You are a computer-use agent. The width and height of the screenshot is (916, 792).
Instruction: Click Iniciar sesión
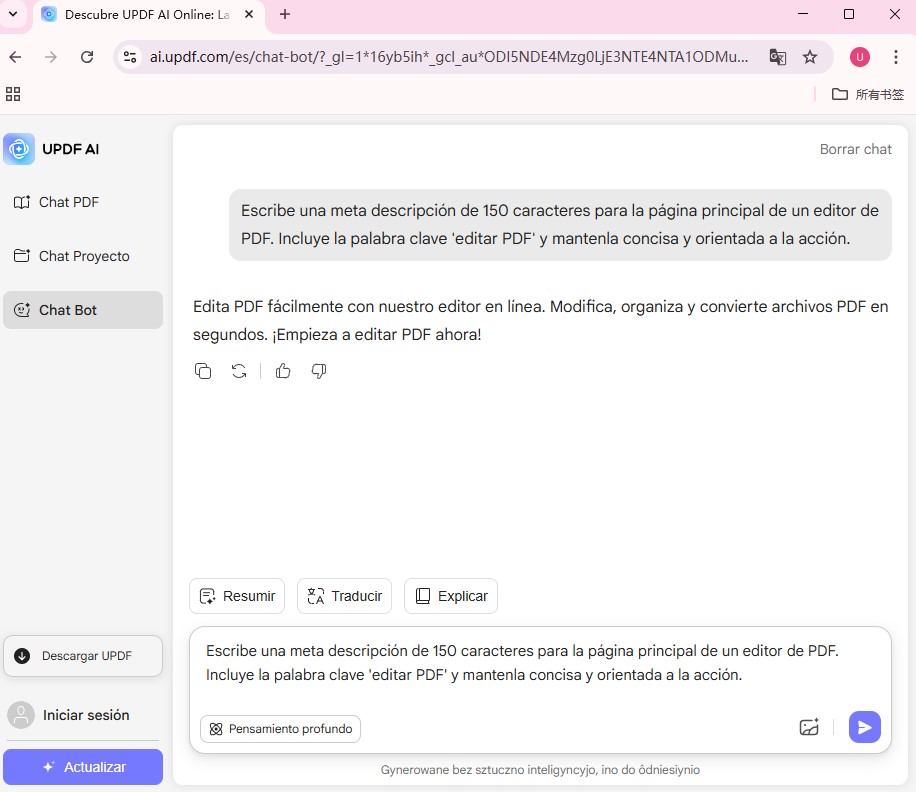69,715
